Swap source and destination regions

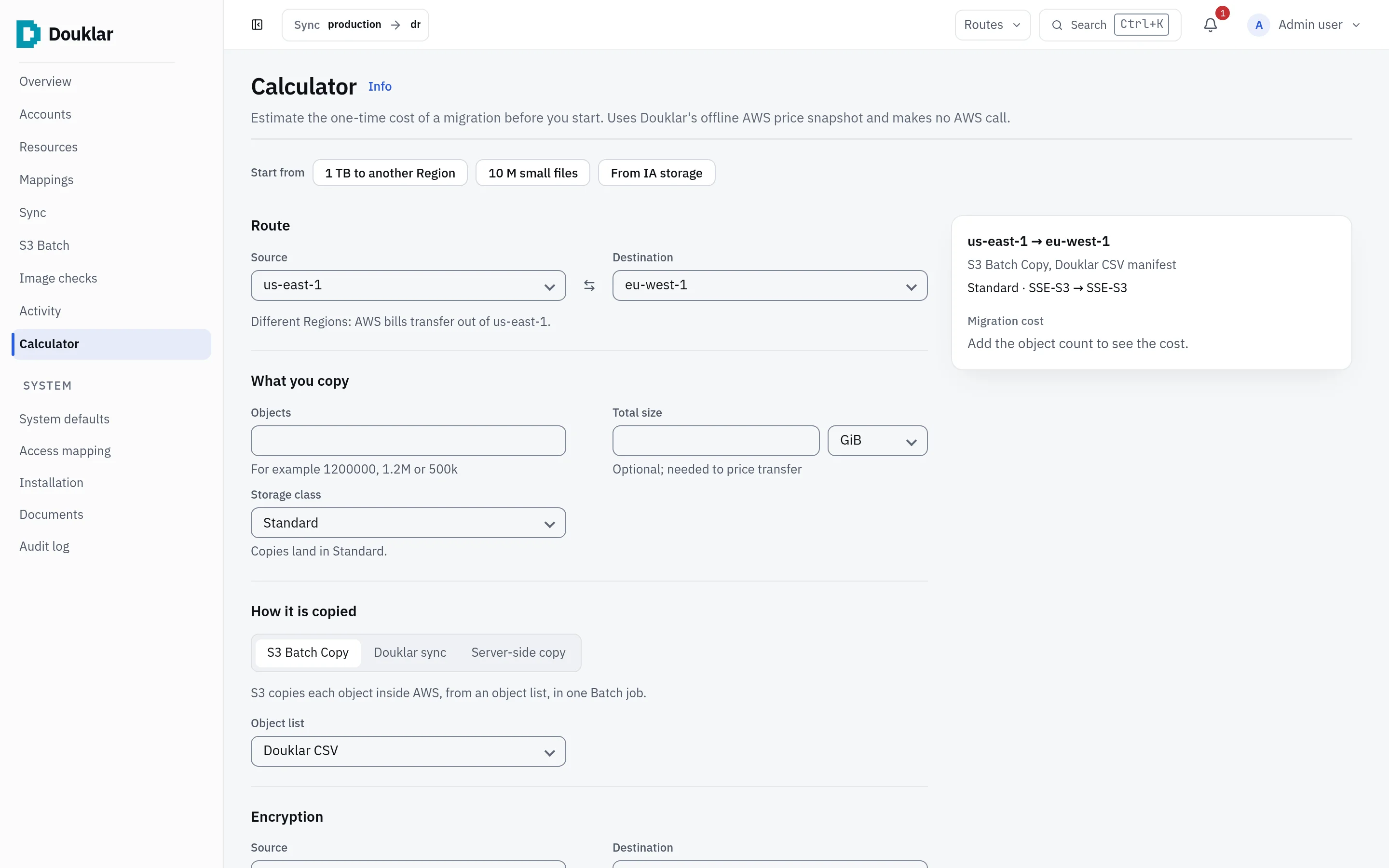click(x=589, y=285)
